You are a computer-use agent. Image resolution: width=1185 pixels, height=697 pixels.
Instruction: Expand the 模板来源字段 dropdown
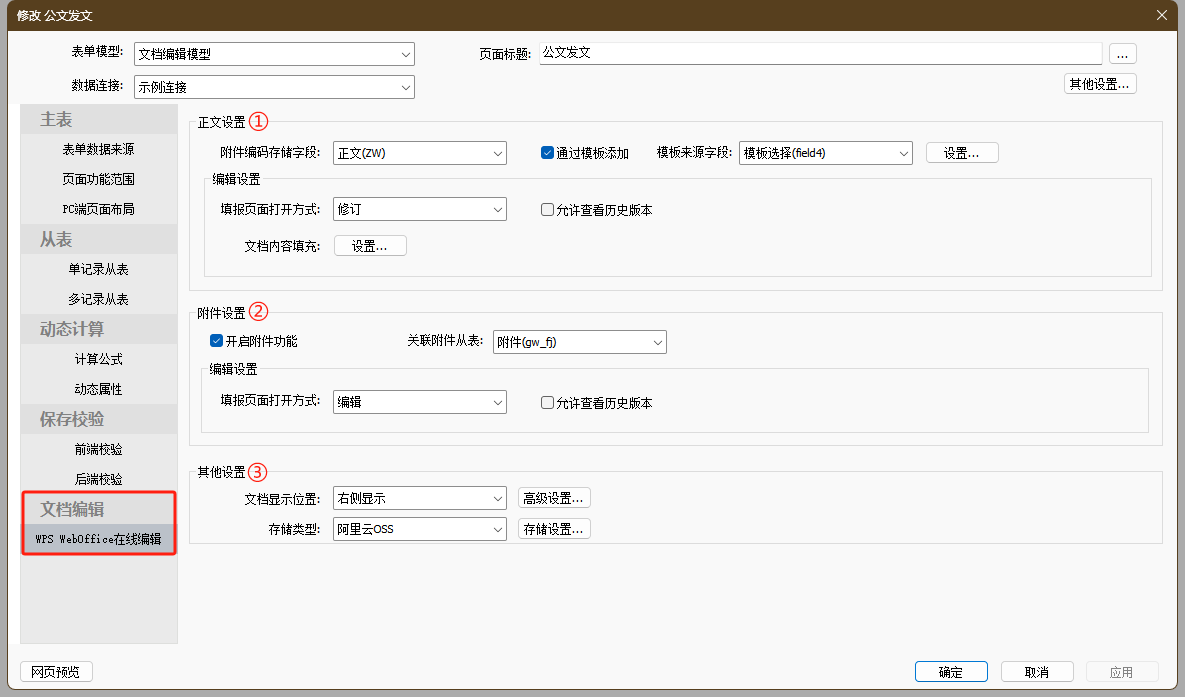click(826, 153)
